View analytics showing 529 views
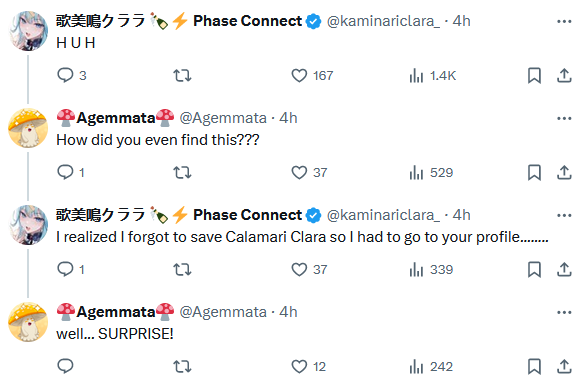This screenshot has height=382, width=588. [431, 173]
